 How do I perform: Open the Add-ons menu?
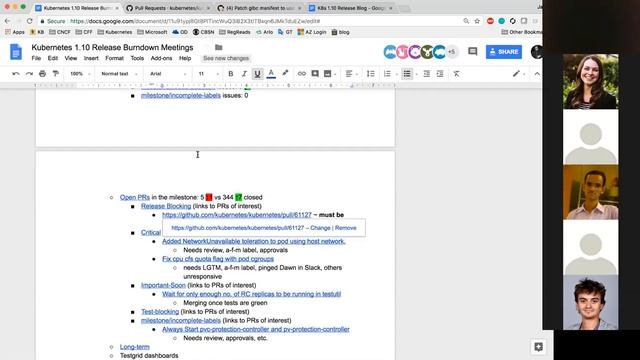[161, 58]
